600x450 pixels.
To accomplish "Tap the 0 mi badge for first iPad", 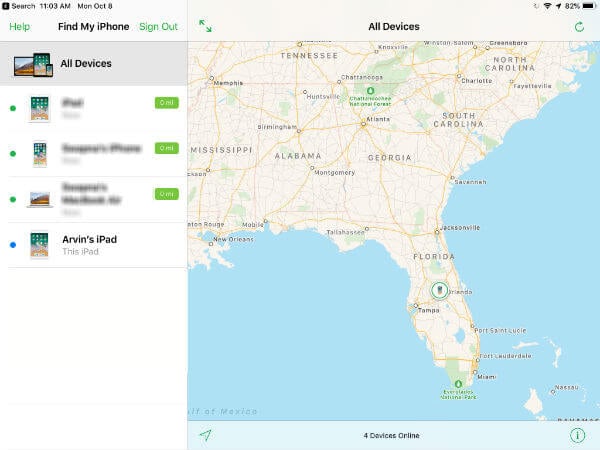I will click(x=166, y=103).
